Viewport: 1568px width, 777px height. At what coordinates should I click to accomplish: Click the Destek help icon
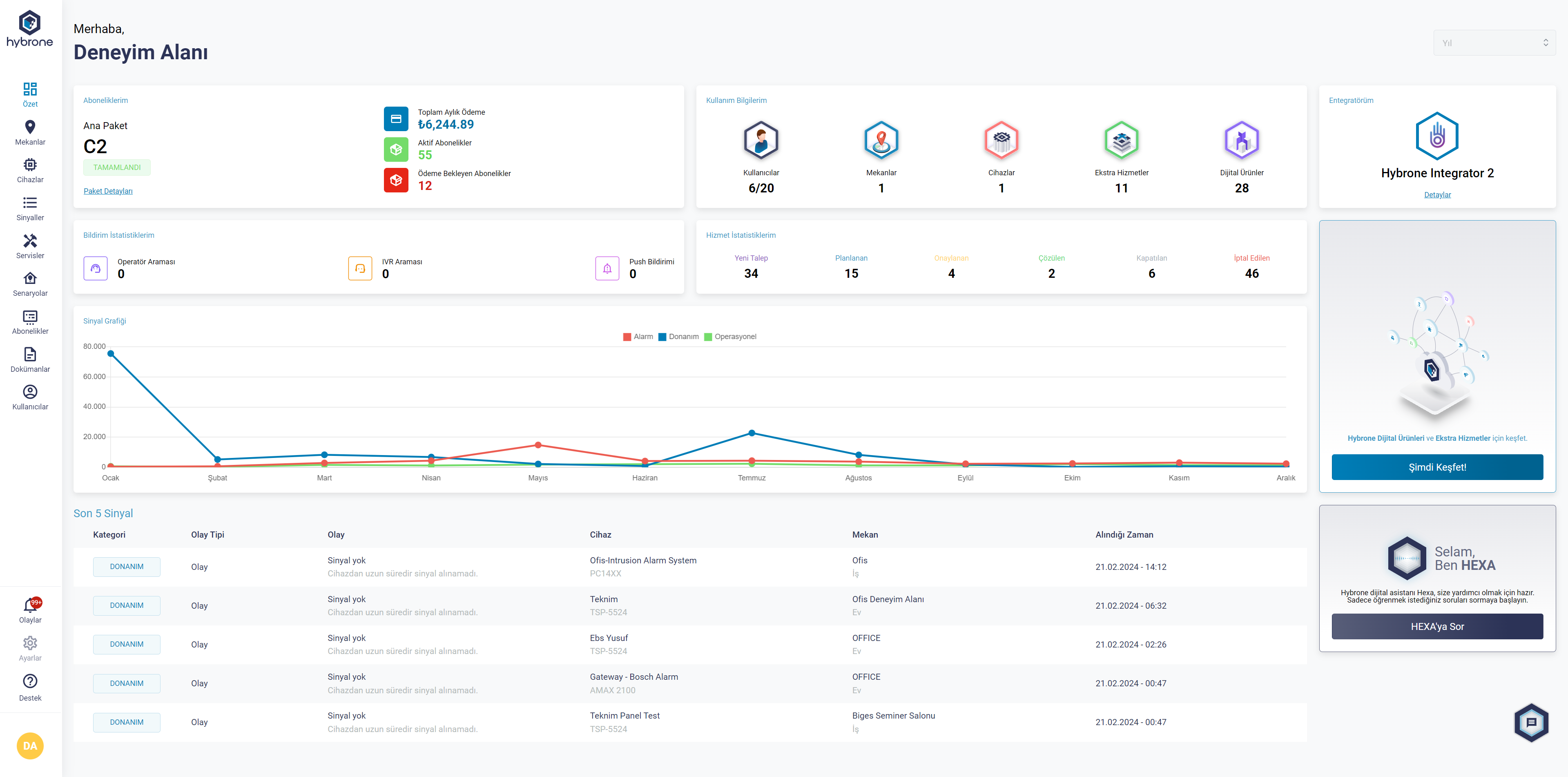tap(30, 681)
